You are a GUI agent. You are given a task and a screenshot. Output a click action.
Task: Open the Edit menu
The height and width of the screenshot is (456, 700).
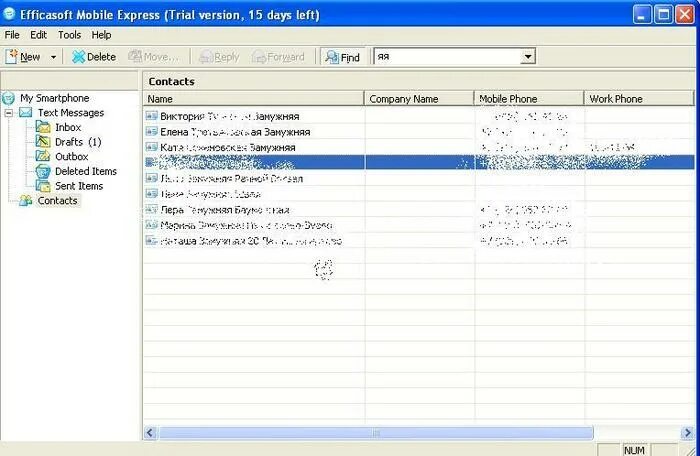pyautogui.click(x=38, y=35)
